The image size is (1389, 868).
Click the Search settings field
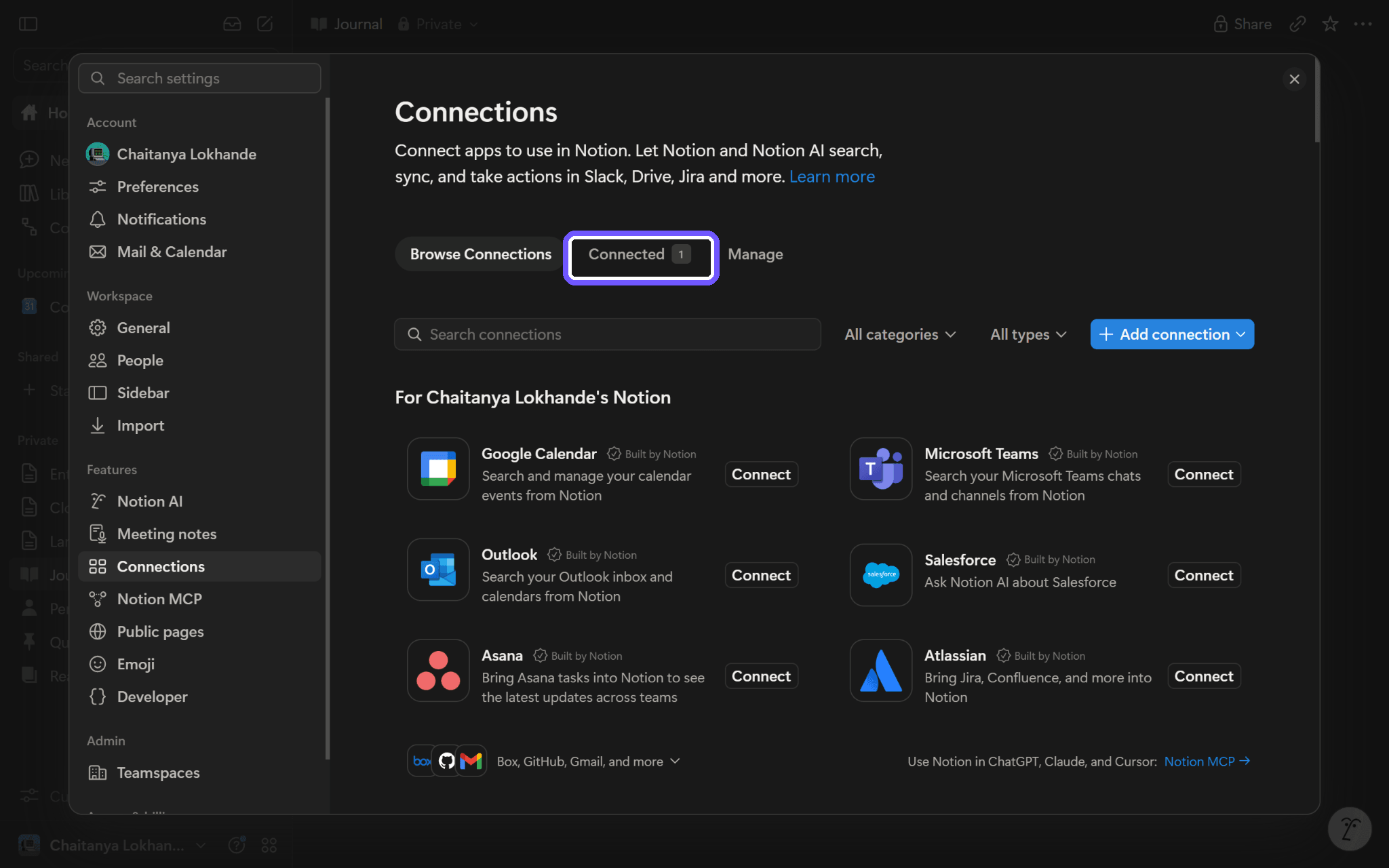(x=199, y=78)
